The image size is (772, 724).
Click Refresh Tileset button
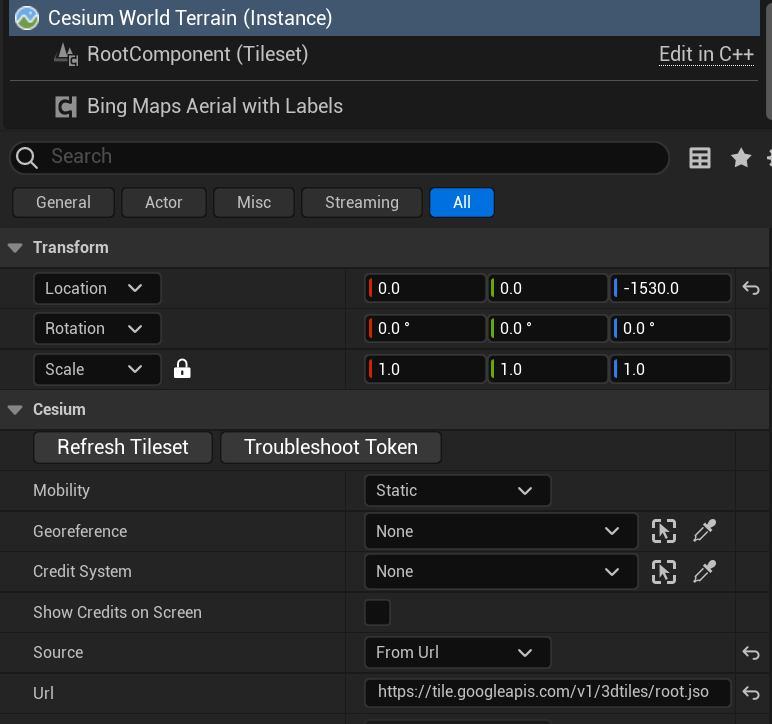pos(123,447)
